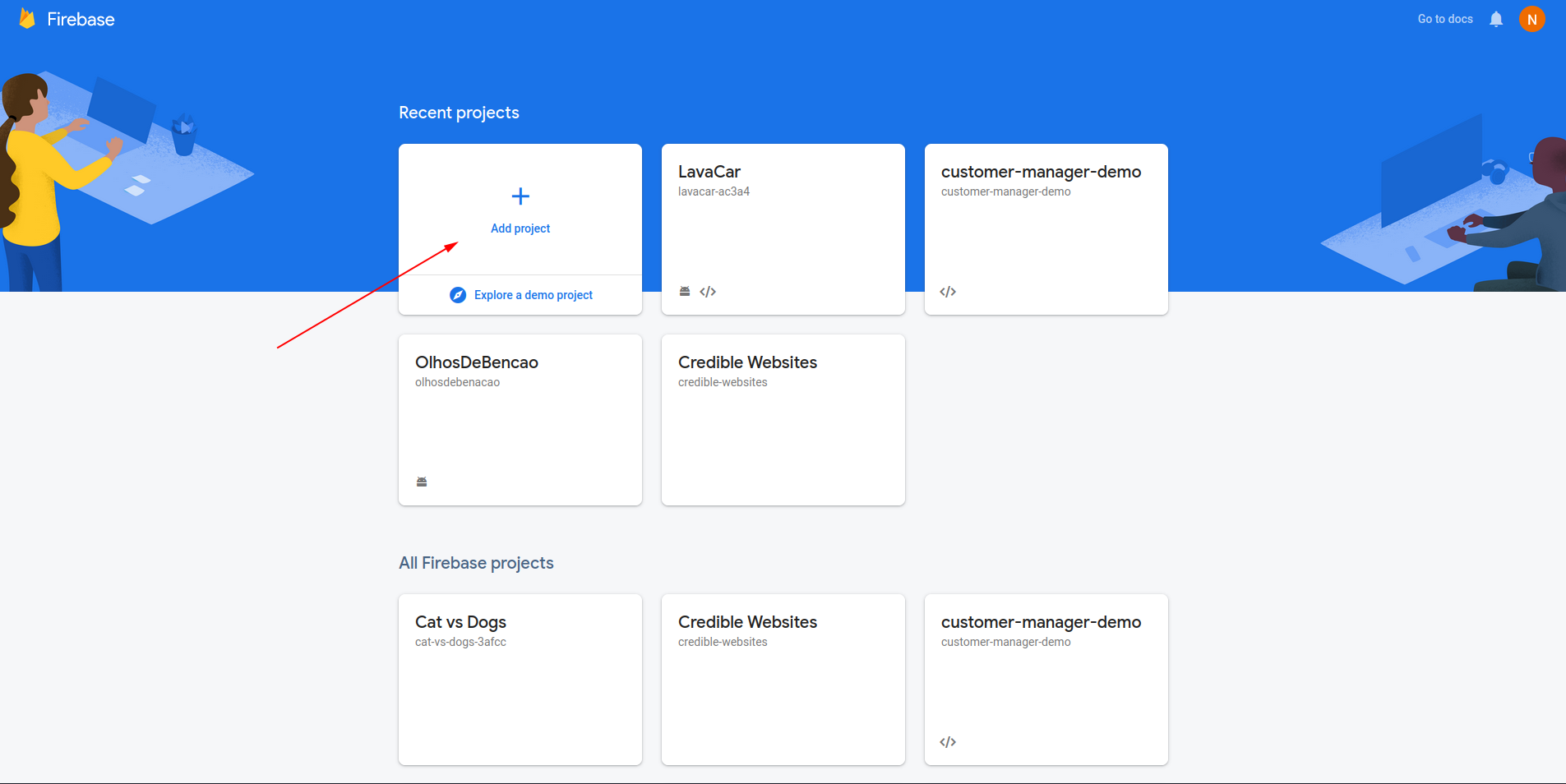This screenshot has width=1566, height=784.
Task: Open Credible Websites title under All Firebase projects
Action: coord(747,622)
